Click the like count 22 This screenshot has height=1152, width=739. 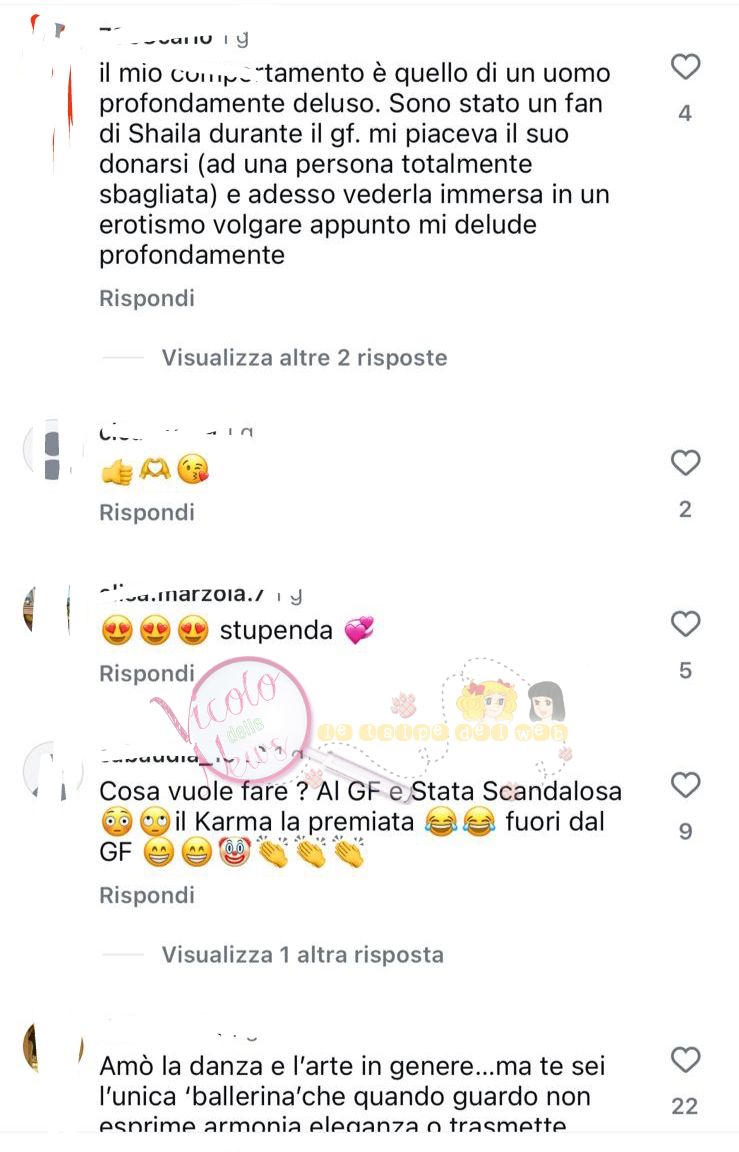685,1106
